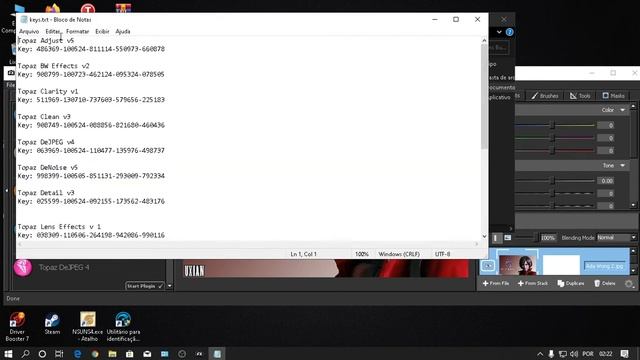The image size is (640, 360).
Task: Click the blue-yellow Color slider handle
Action: [x=553, y=125]
